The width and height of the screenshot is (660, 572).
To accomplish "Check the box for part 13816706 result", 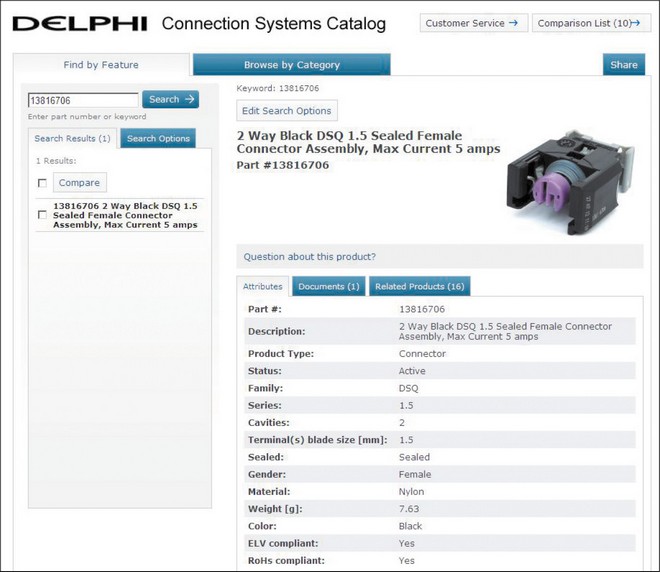I will [42, 215].
